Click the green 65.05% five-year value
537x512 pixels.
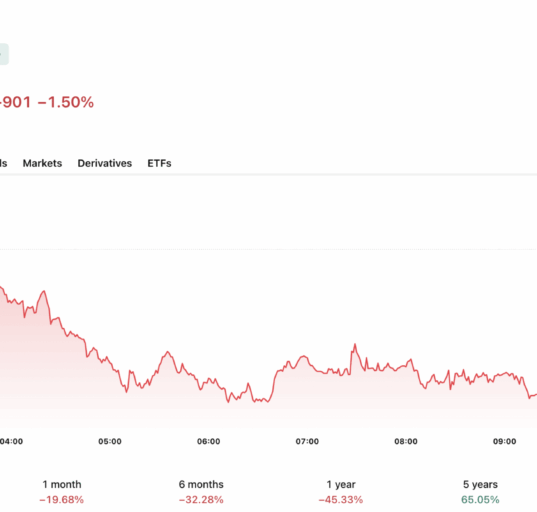480,500
